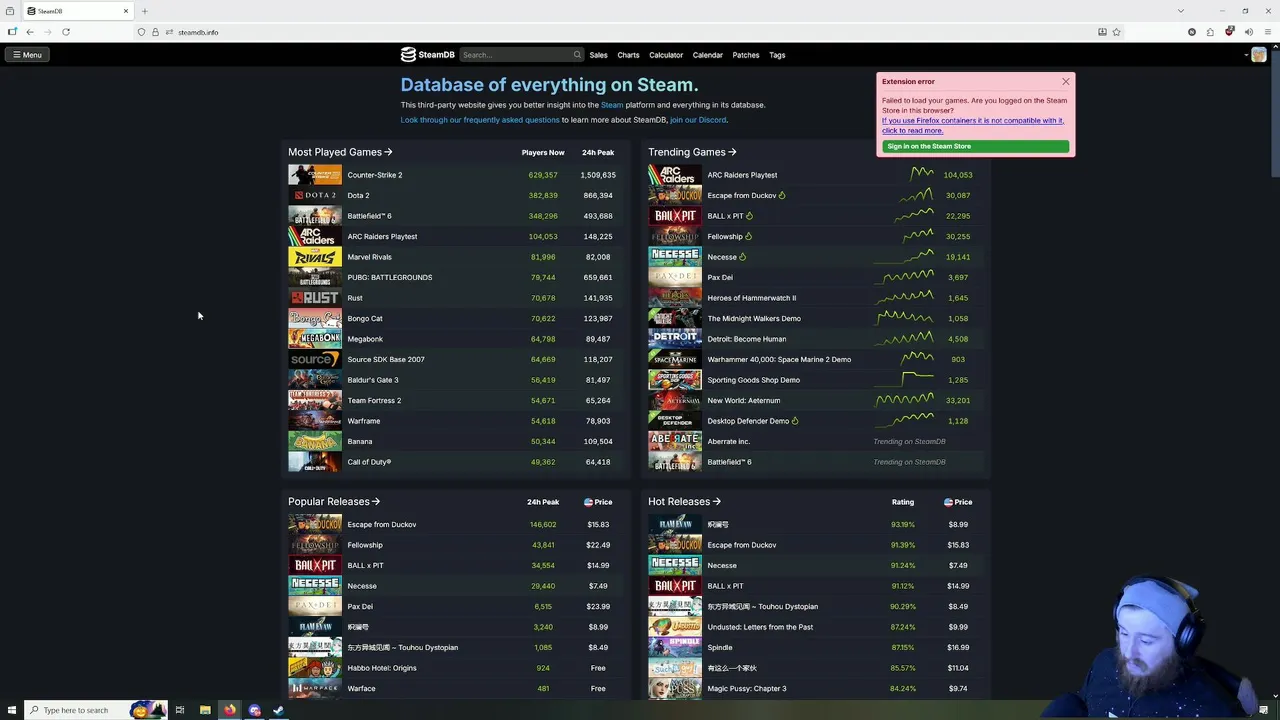The height and width of the screenshot is (720, 1280).
Task: Open a new browser tab
Action: 144,11
